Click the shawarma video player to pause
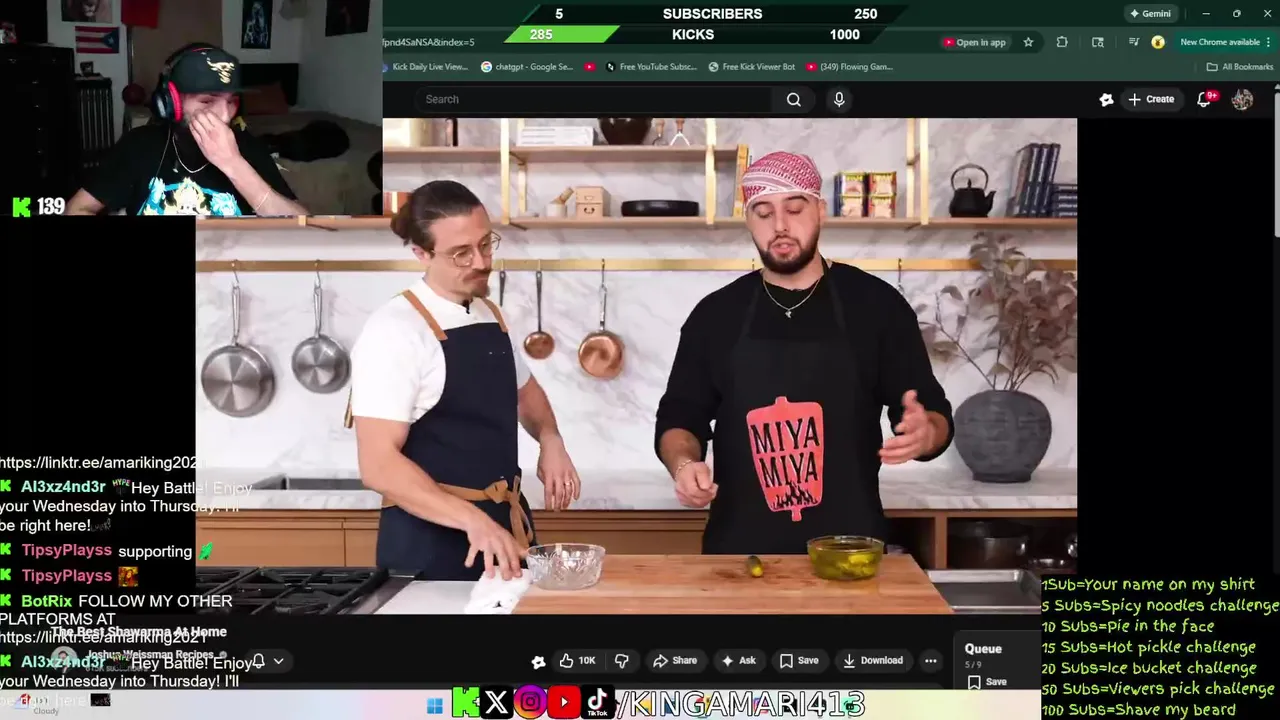 636,366
